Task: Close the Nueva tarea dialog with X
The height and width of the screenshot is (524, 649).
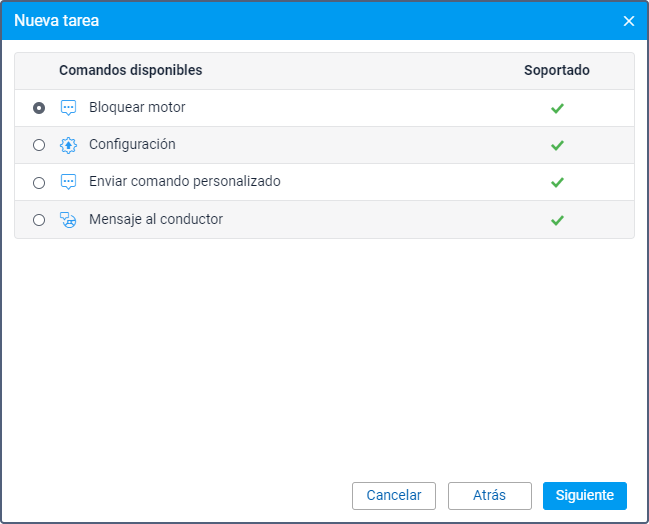Action: pyautogui.click(x=629, y=21)
